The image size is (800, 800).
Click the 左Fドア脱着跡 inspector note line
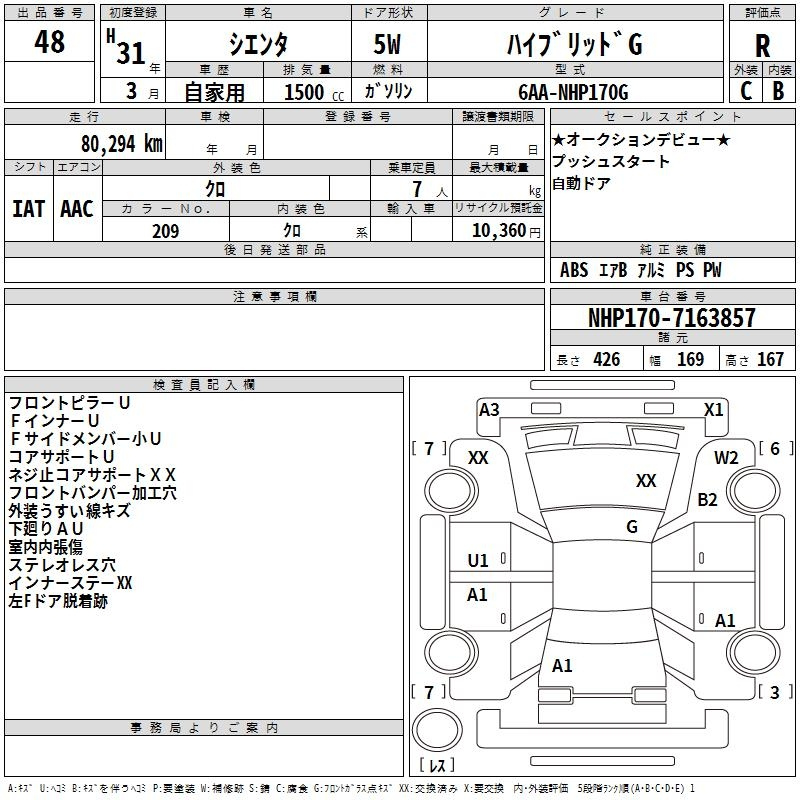pos(58,601)
